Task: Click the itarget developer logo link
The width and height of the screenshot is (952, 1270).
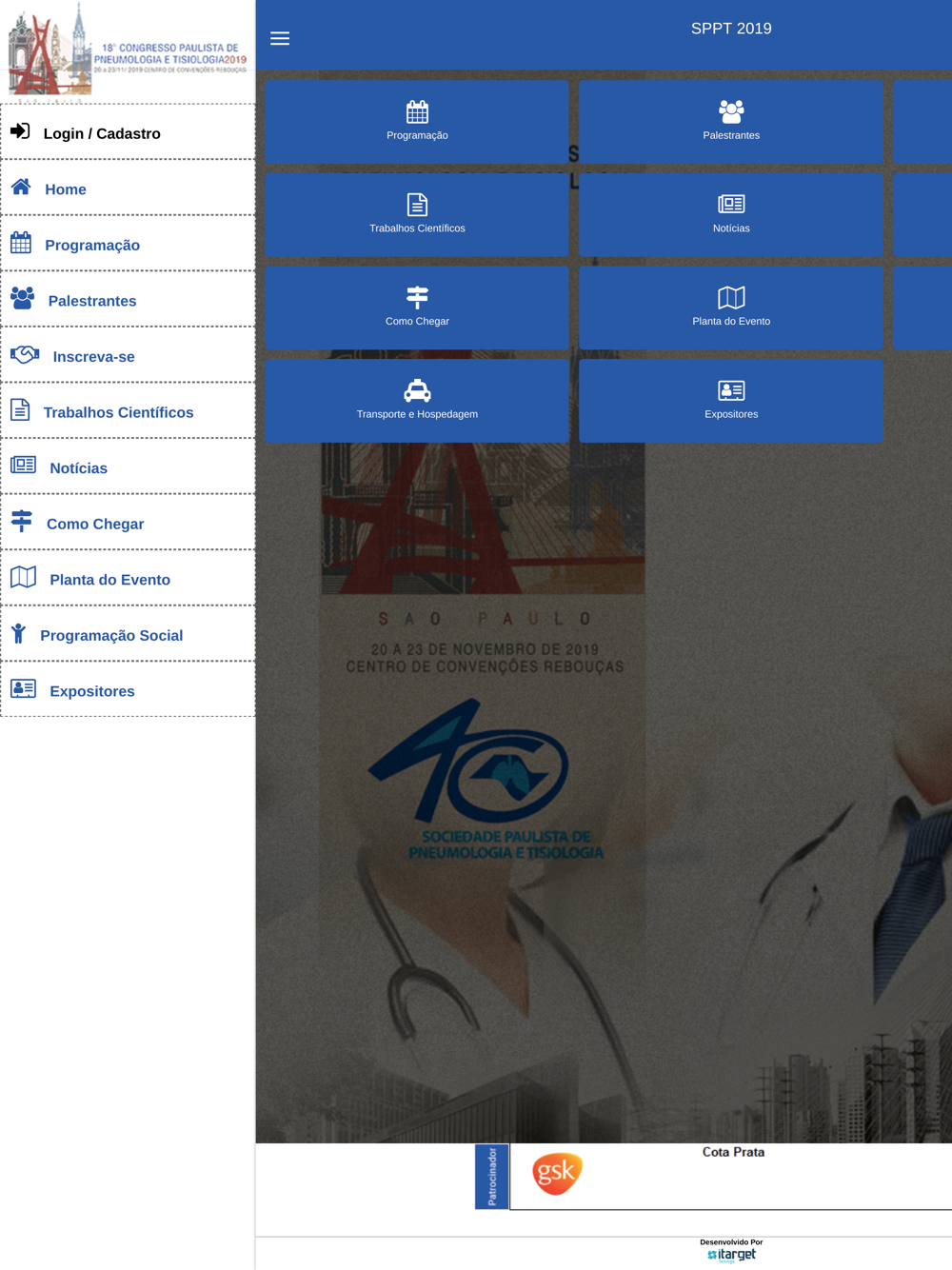Action: 731,1256
